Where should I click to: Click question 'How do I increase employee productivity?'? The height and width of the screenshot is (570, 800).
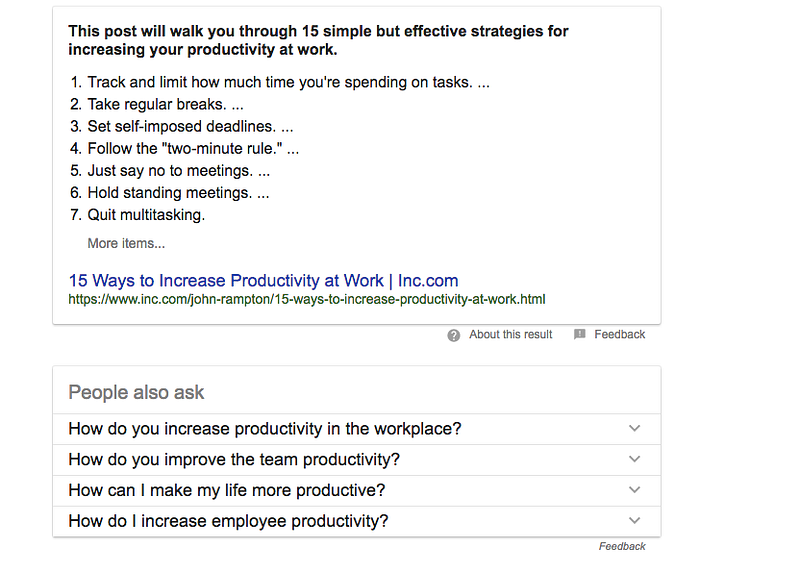[x=228, y=521]
